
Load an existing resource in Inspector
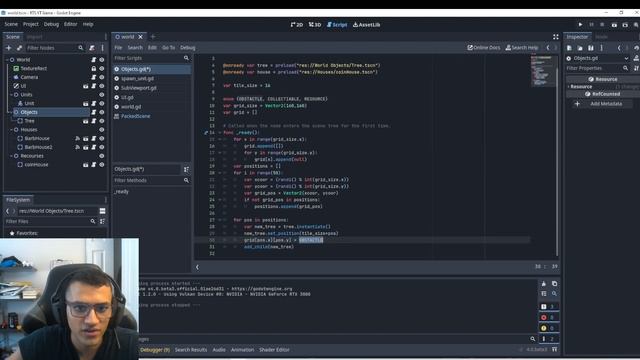pyautogui.click(x=580, y=48)
